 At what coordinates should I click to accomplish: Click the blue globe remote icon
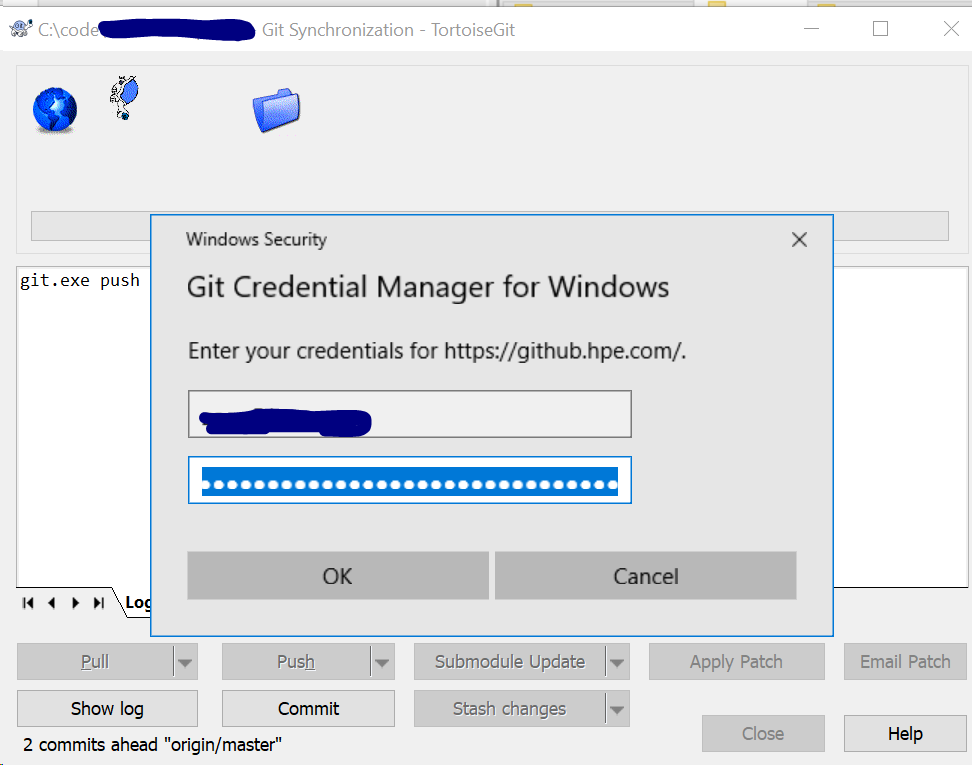pyautogui.click(x=54, y=110)
